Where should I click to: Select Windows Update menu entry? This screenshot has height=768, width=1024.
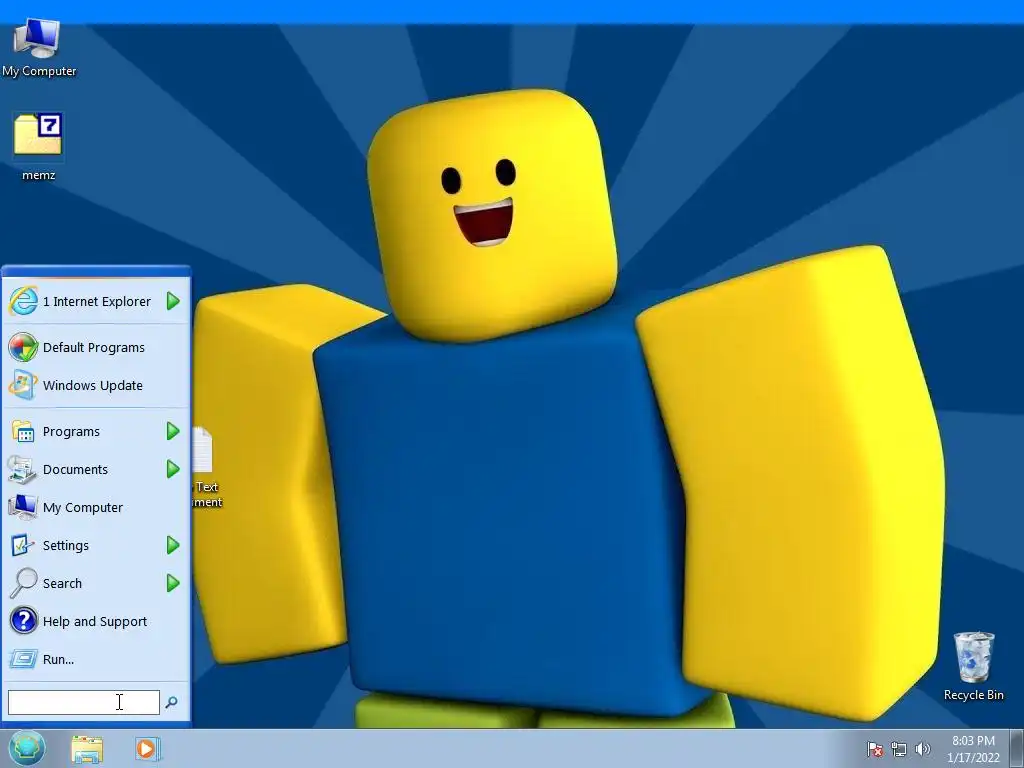click(96, 385)
